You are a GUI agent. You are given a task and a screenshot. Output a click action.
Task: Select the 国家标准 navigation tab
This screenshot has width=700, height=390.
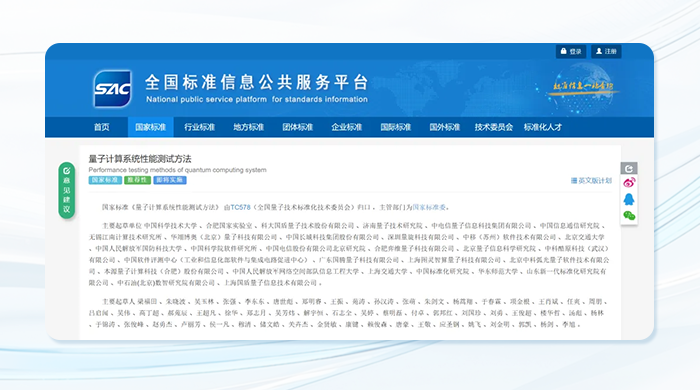tap(150, 127)
